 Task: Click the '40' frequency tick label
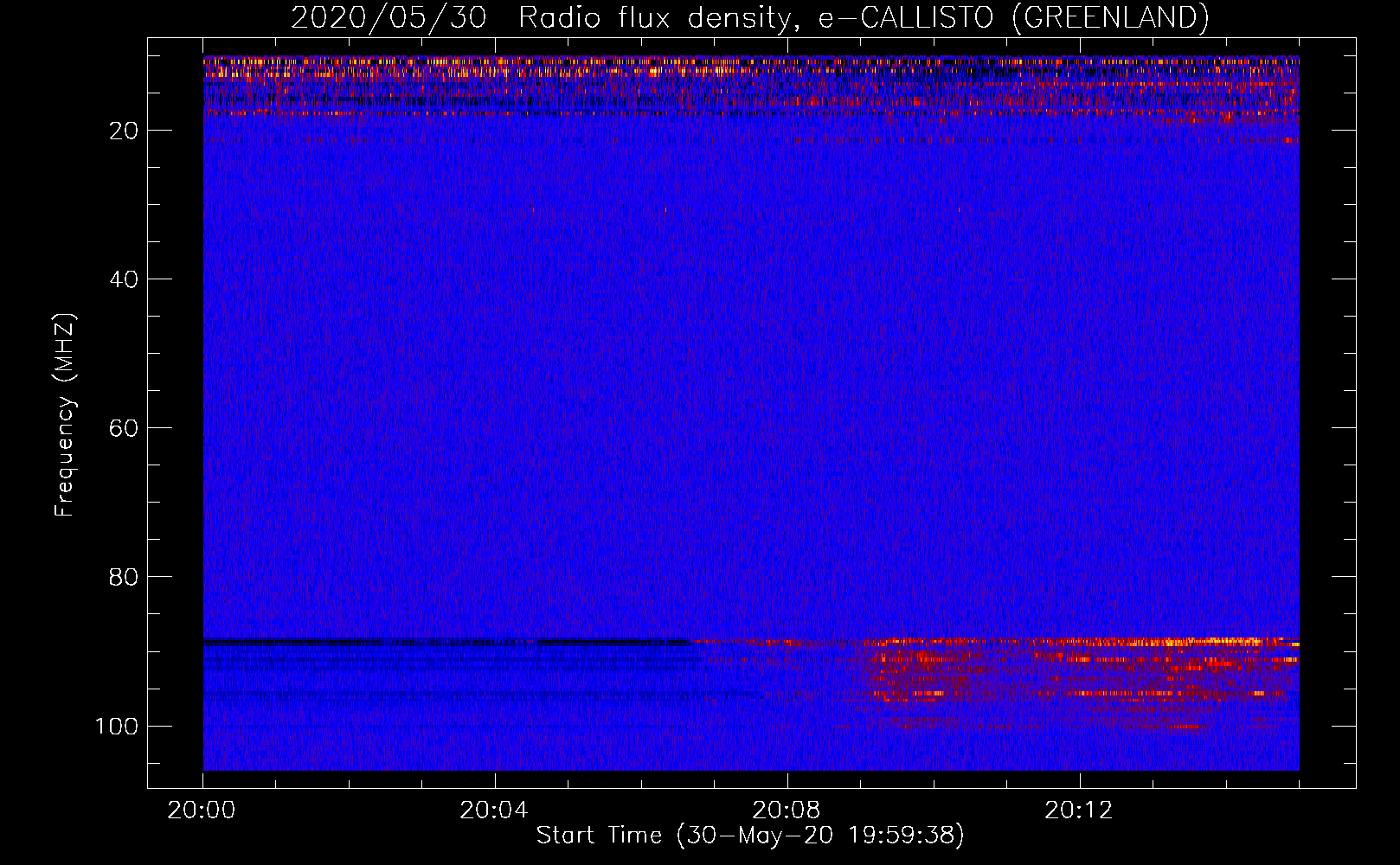point(125,279)
